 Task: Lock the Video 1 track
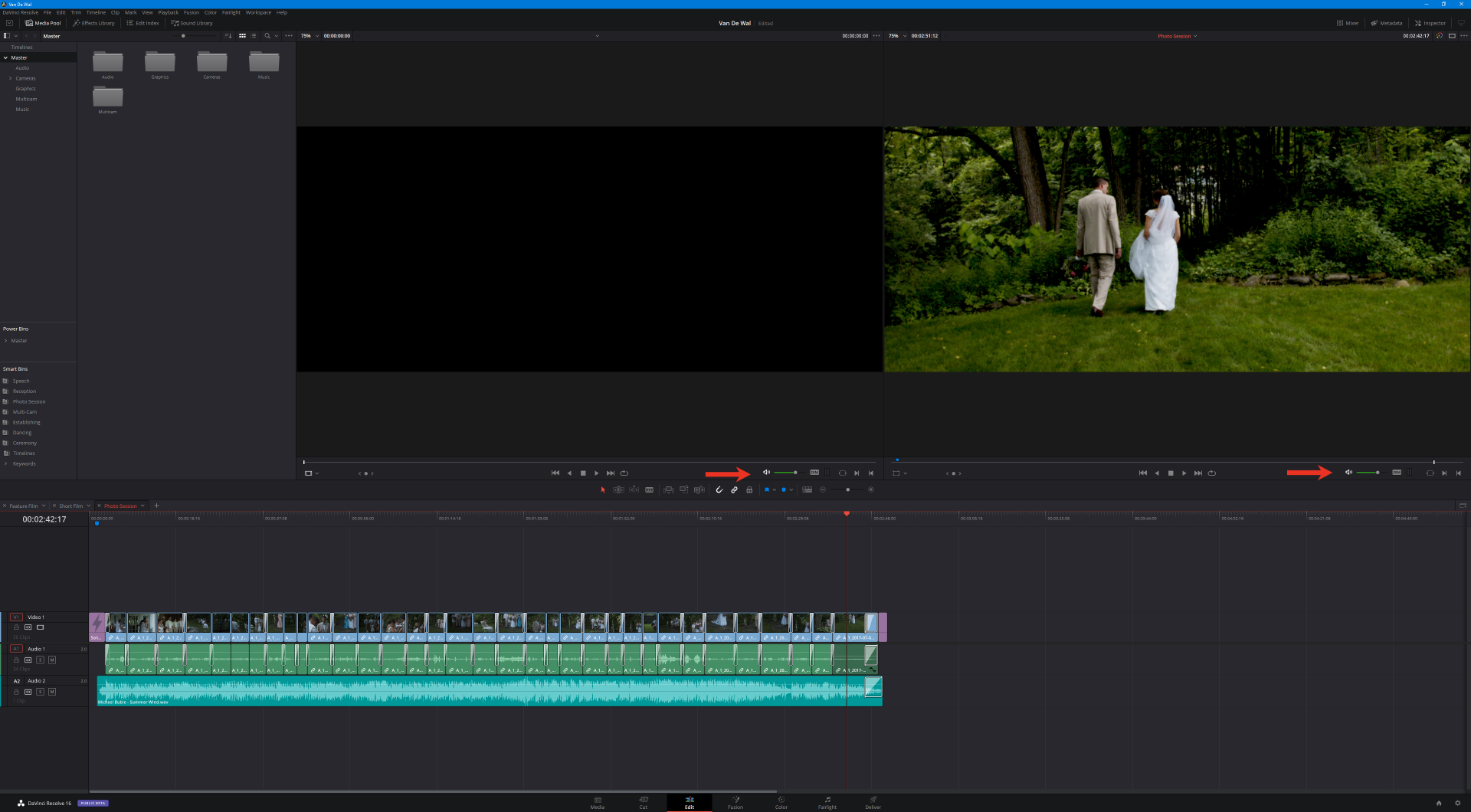coord(16,627)
